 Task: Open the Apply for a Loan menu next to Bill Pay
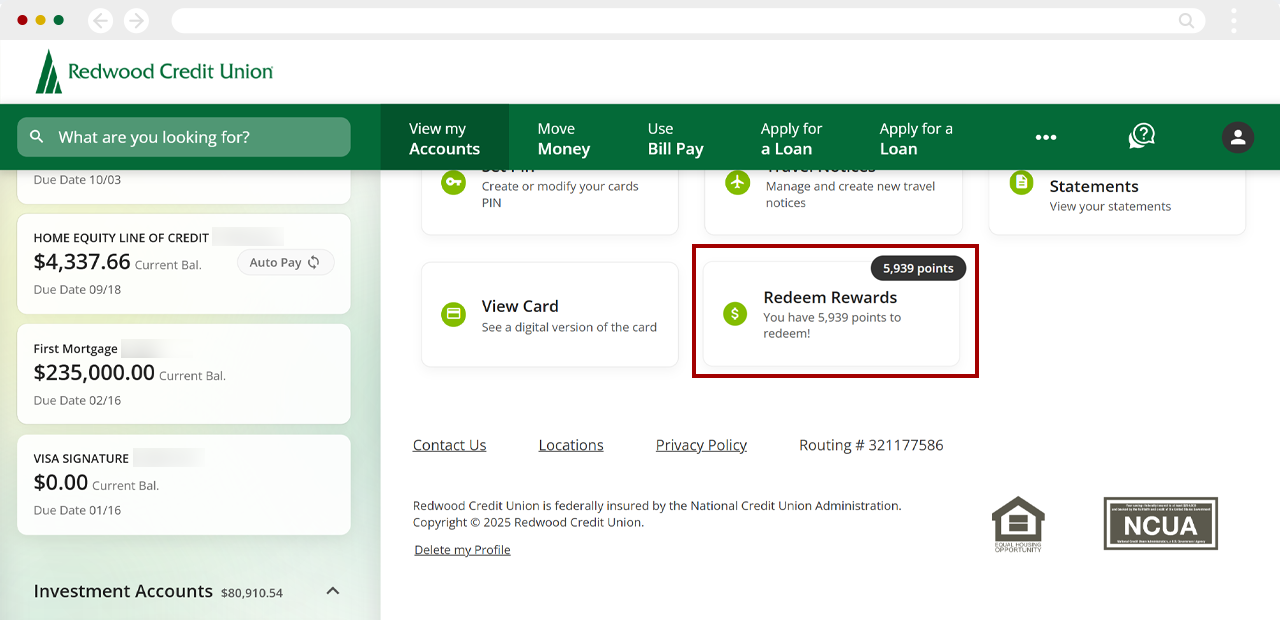791,138
